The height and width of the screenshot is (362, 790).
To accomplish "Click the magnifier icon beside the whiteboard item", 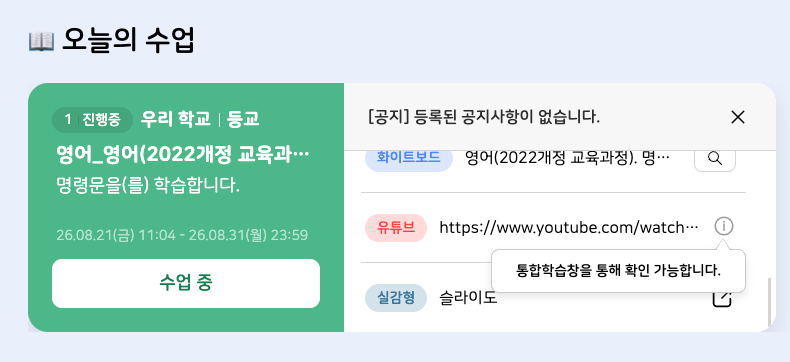I will pyautogui.click(x=714, y=159).
